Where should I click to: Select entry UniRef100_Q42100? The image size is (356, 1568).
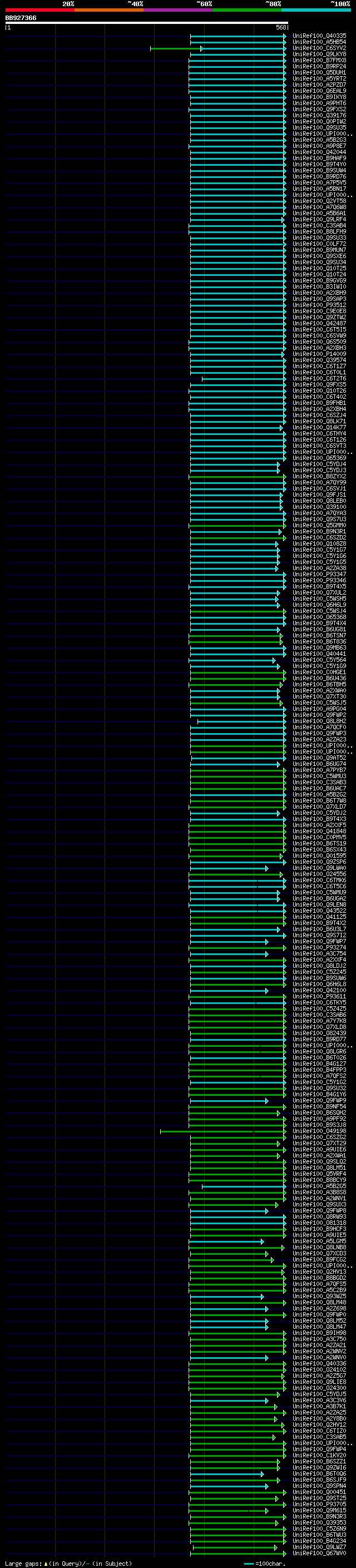pyautogui.click(x=319, y=990)
